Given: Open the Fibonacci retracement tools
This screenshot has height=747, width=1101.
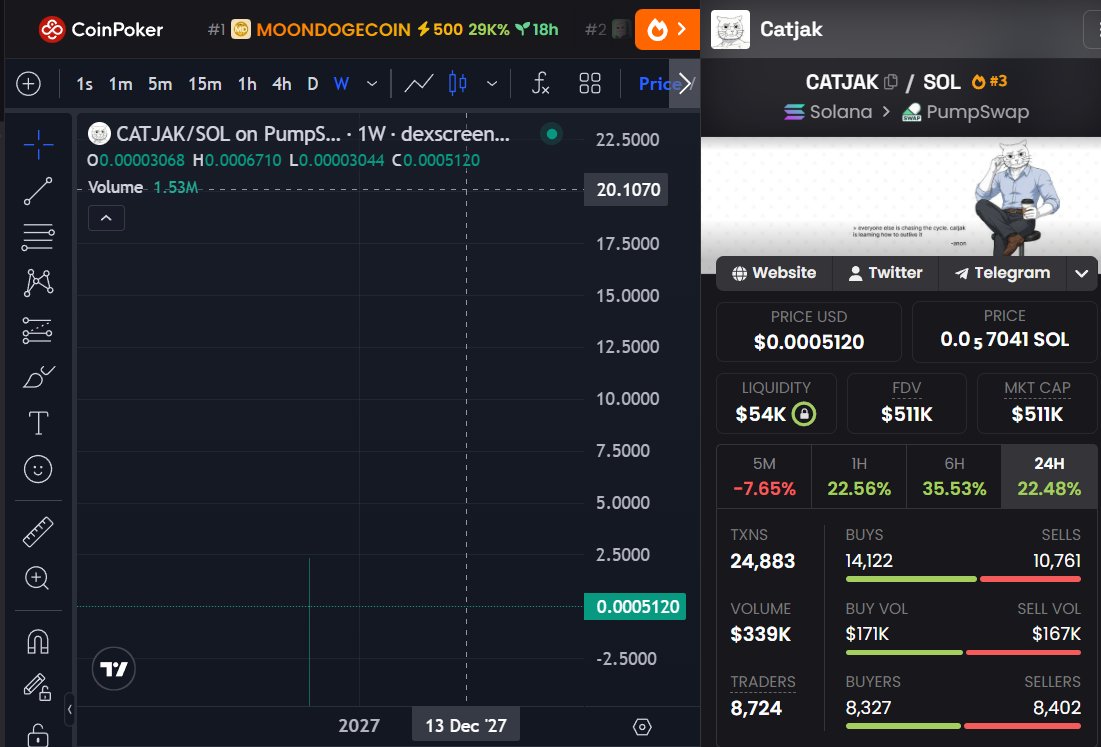Looking at the screenshot, I should [x=38, y=237].
